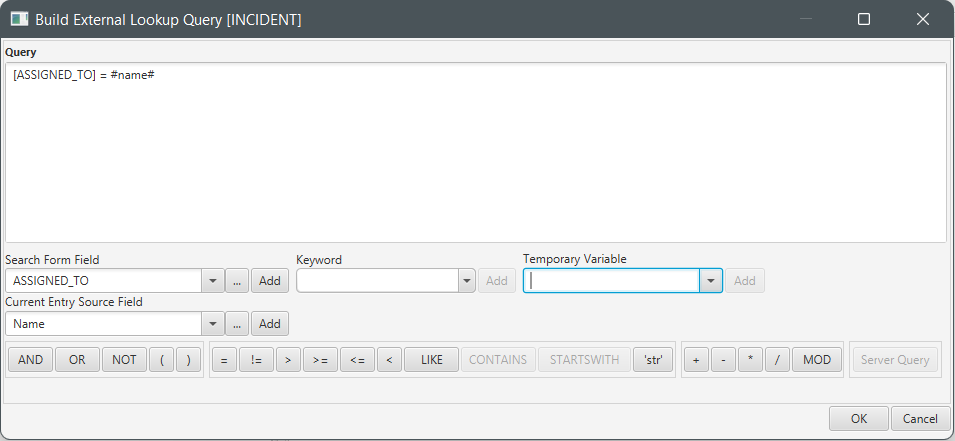
Task: Click ellipsis beside Current Entry Source Field
Action: [237, 324]
